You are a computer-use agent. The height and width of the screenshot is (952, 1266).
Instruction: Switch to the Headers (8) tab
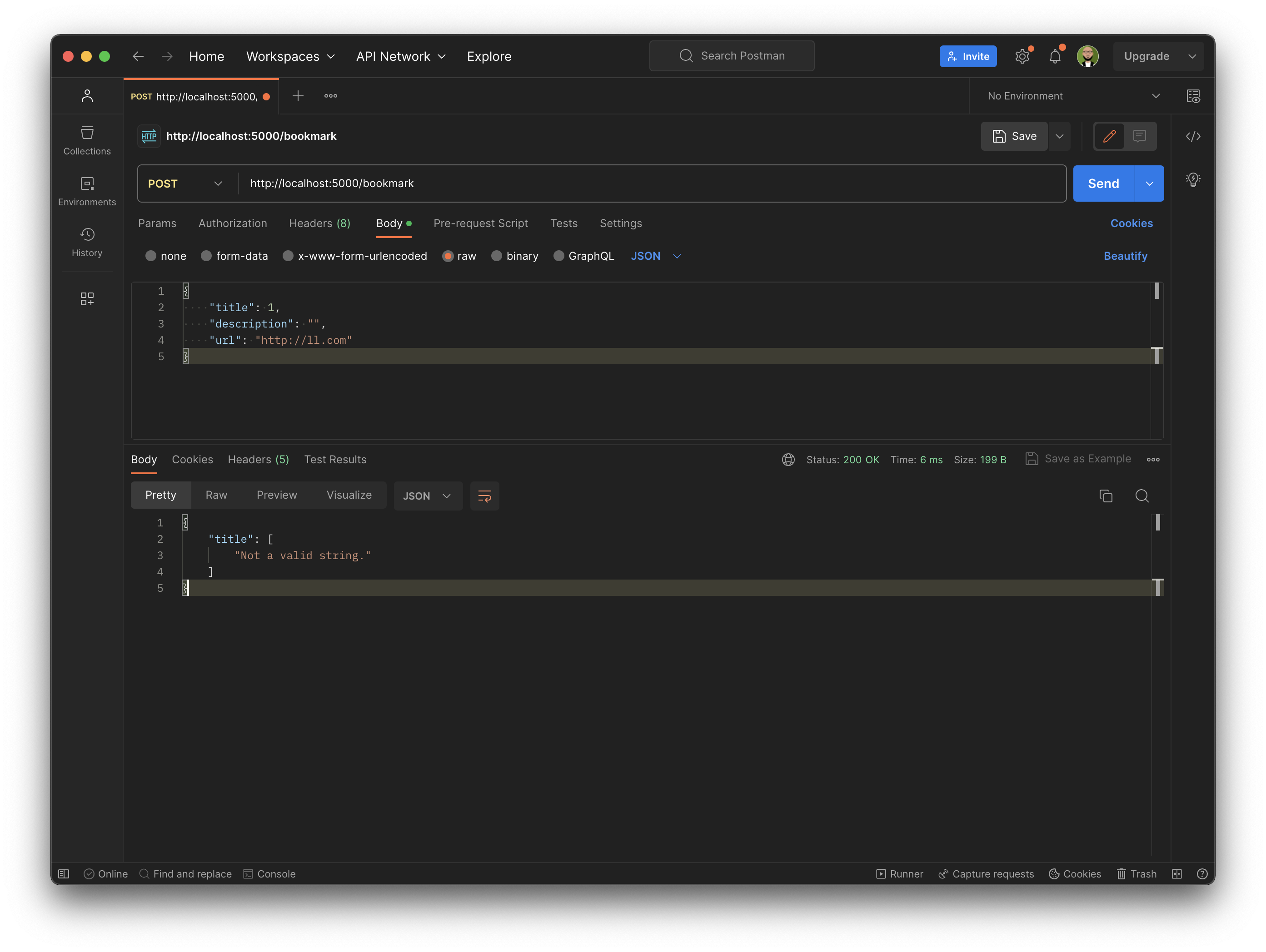tap(319, 223)
